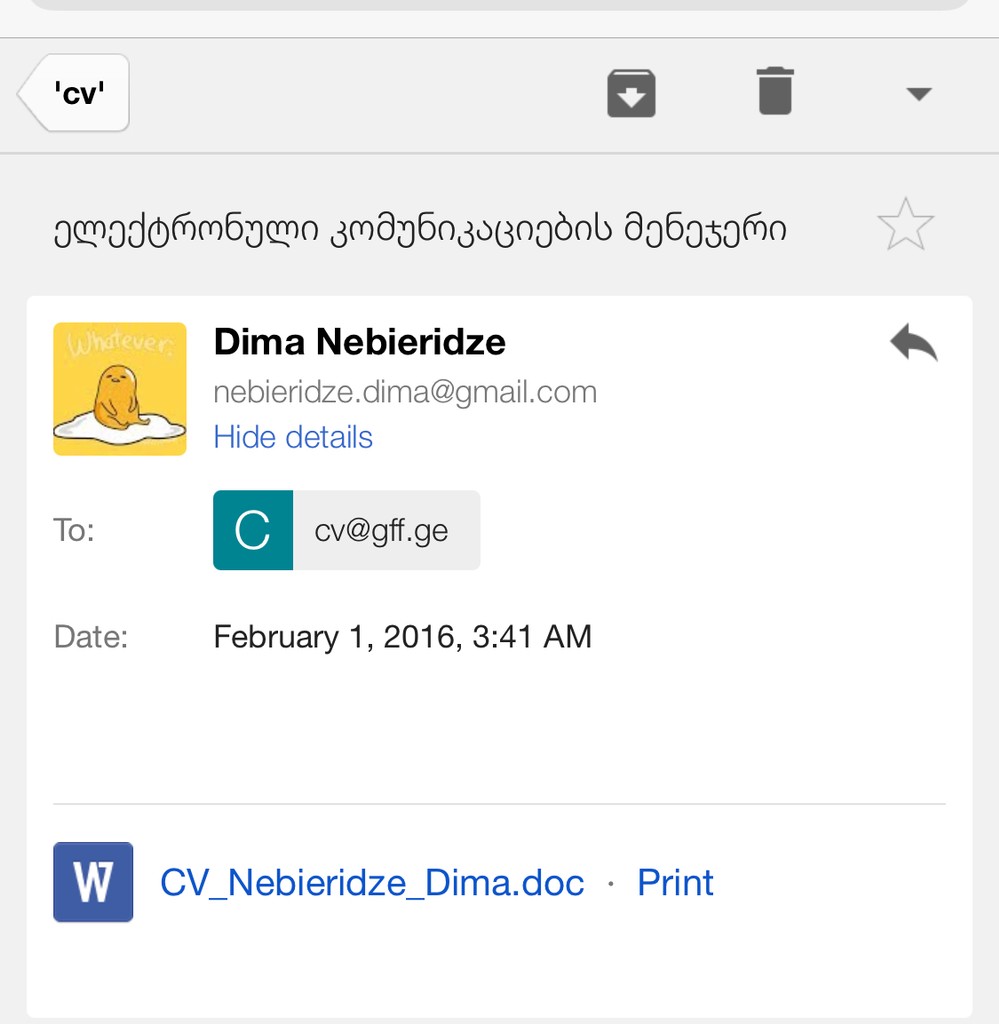Star the email with the star outline
Viewport: 999px width, 1024px height.
[905, 225]
